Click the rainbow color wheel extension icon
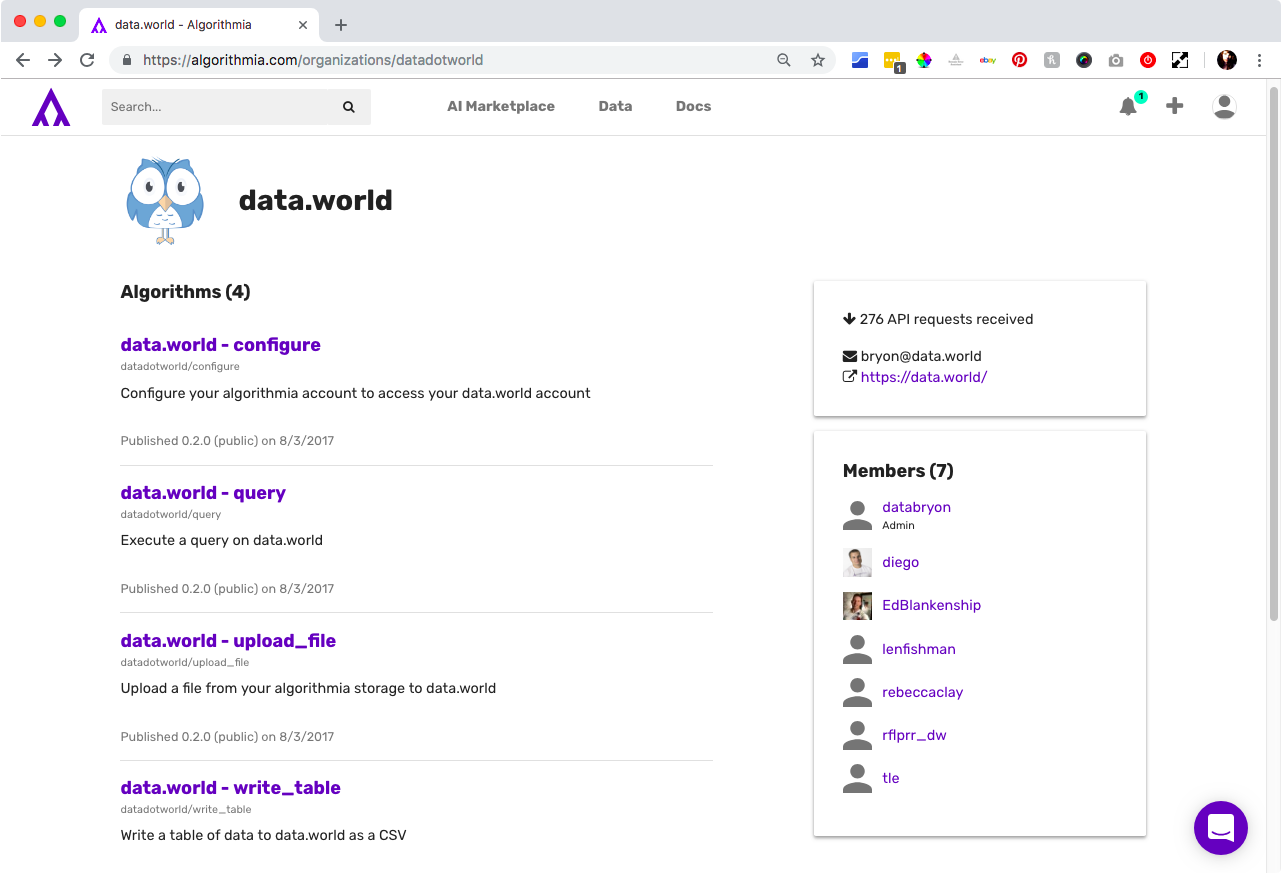 [924, 60]
